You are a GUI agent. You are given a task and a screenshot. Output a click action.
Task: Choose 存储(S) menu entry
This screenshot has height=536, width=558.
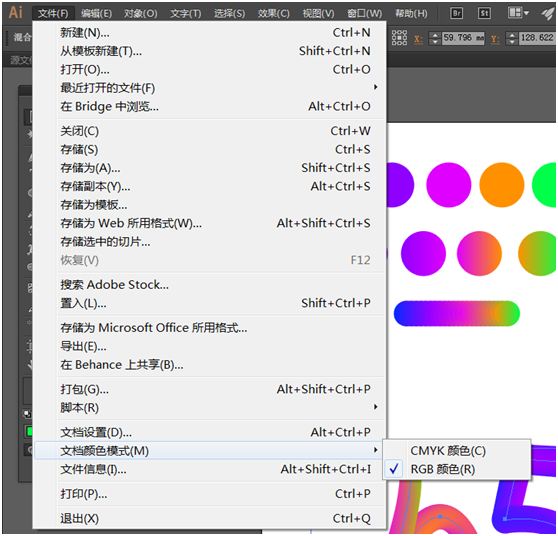coord(210,149)
